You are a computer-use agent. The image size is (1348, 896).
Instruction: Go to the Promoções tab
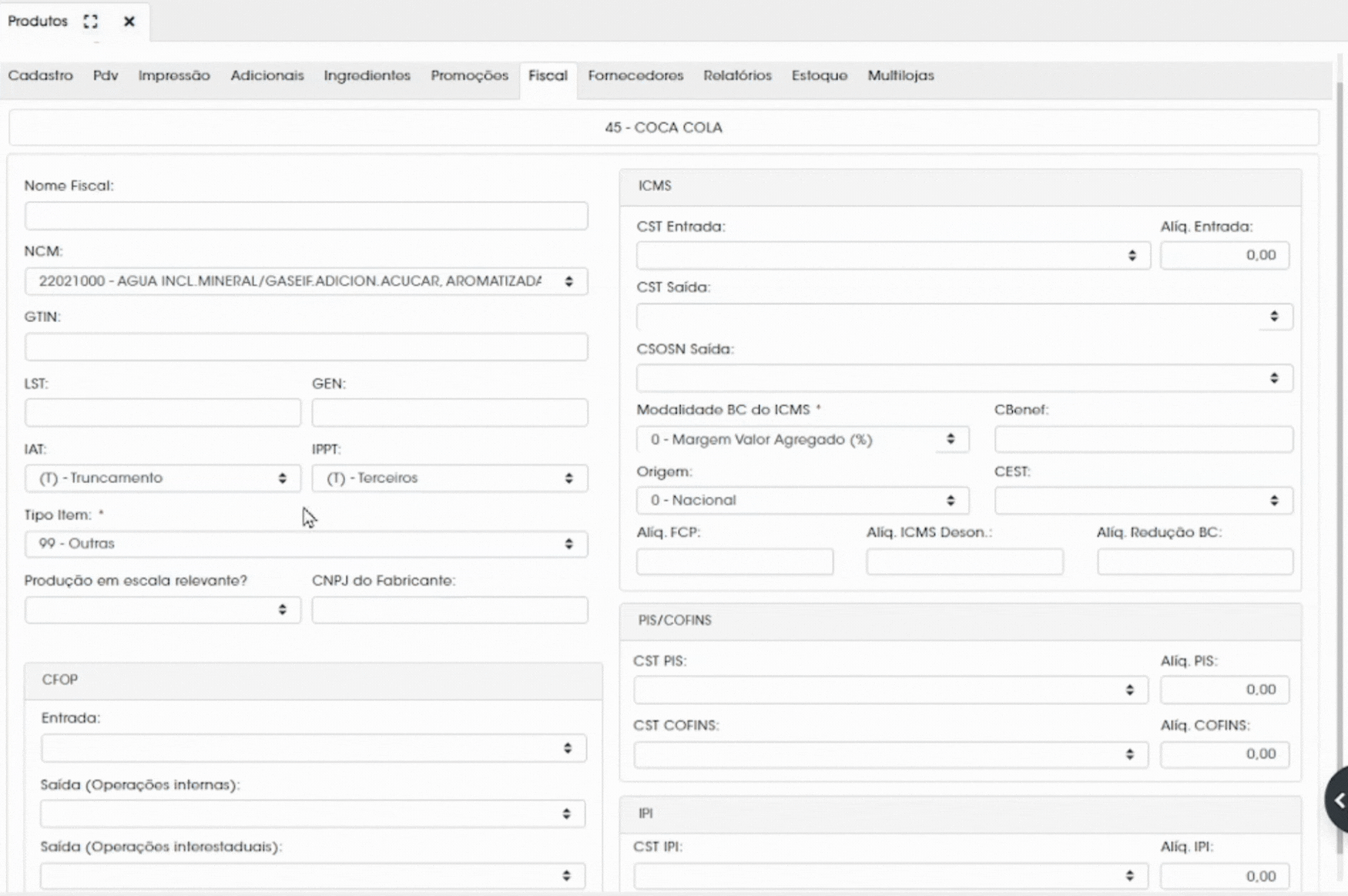pyautogui.click(x=469, y=76)
